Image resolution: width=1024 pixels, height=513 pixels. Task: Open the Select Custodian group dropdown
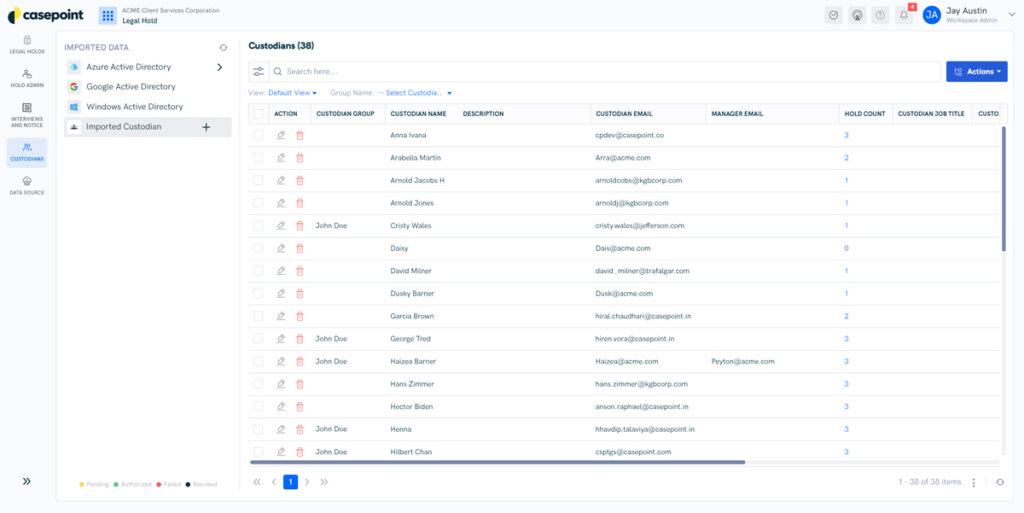[x=415, y=93]
